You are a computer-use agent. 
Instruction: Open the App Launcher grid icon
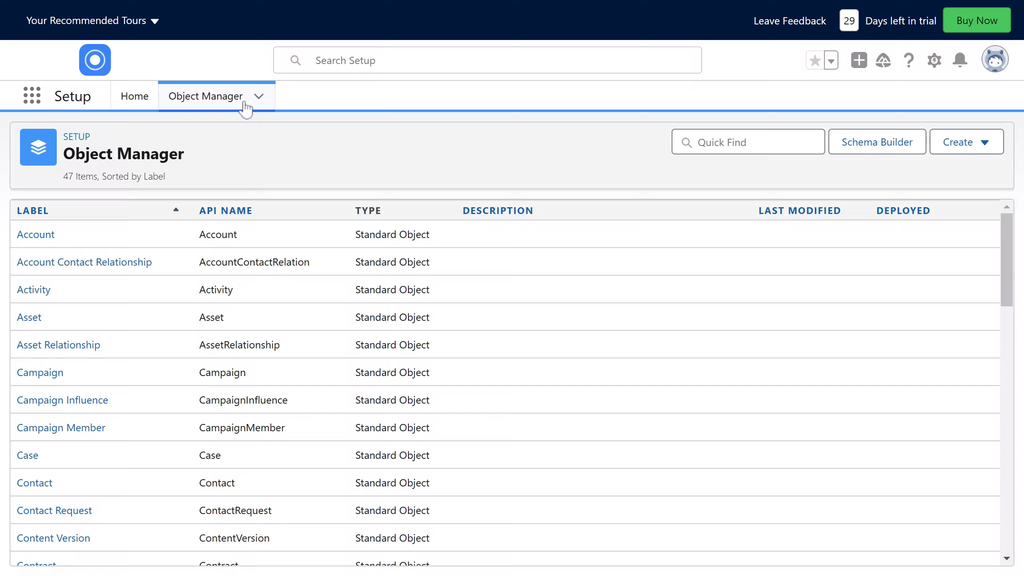[x=32, y=96]
